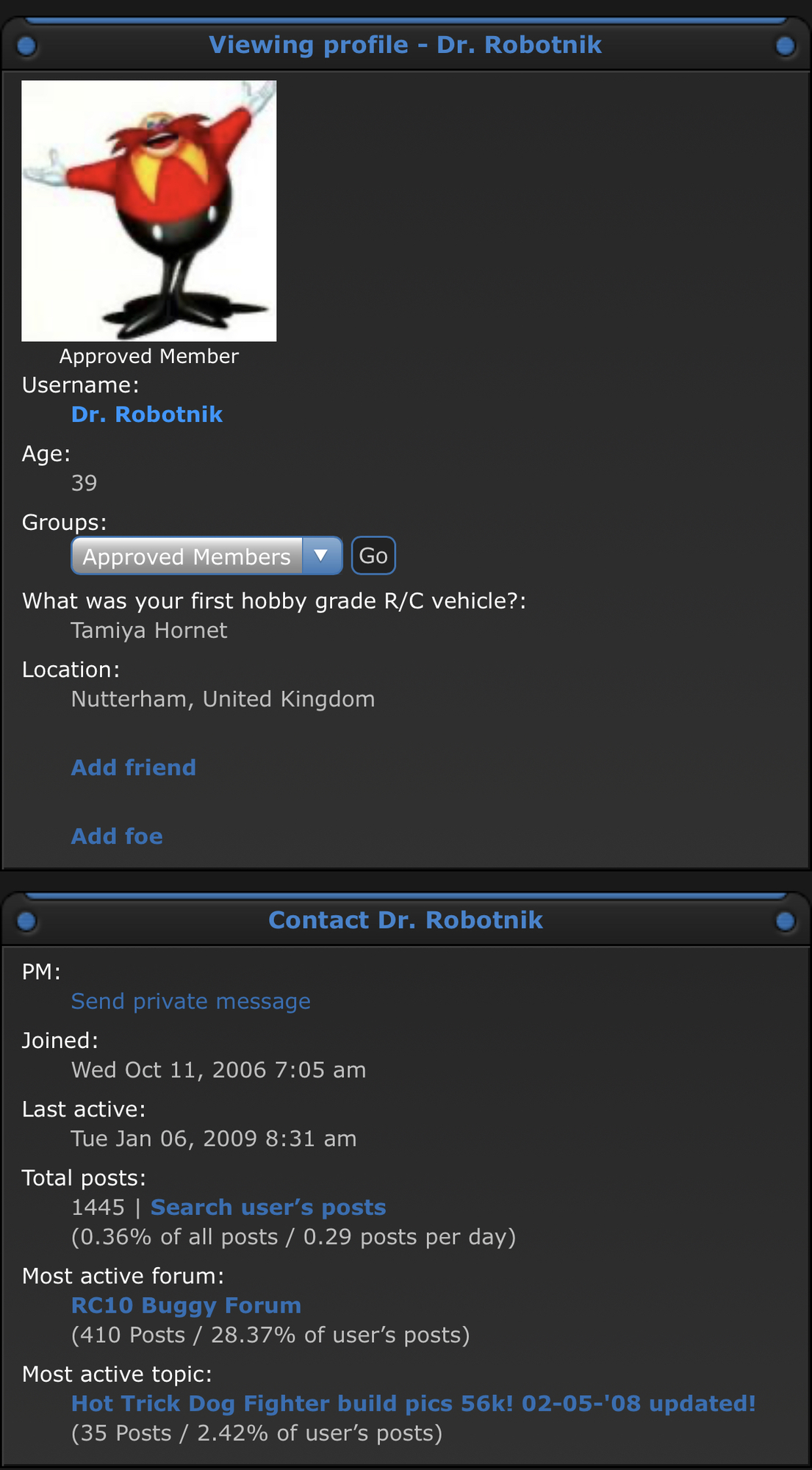
Task: Open Send private message link
Action: 191,1001
